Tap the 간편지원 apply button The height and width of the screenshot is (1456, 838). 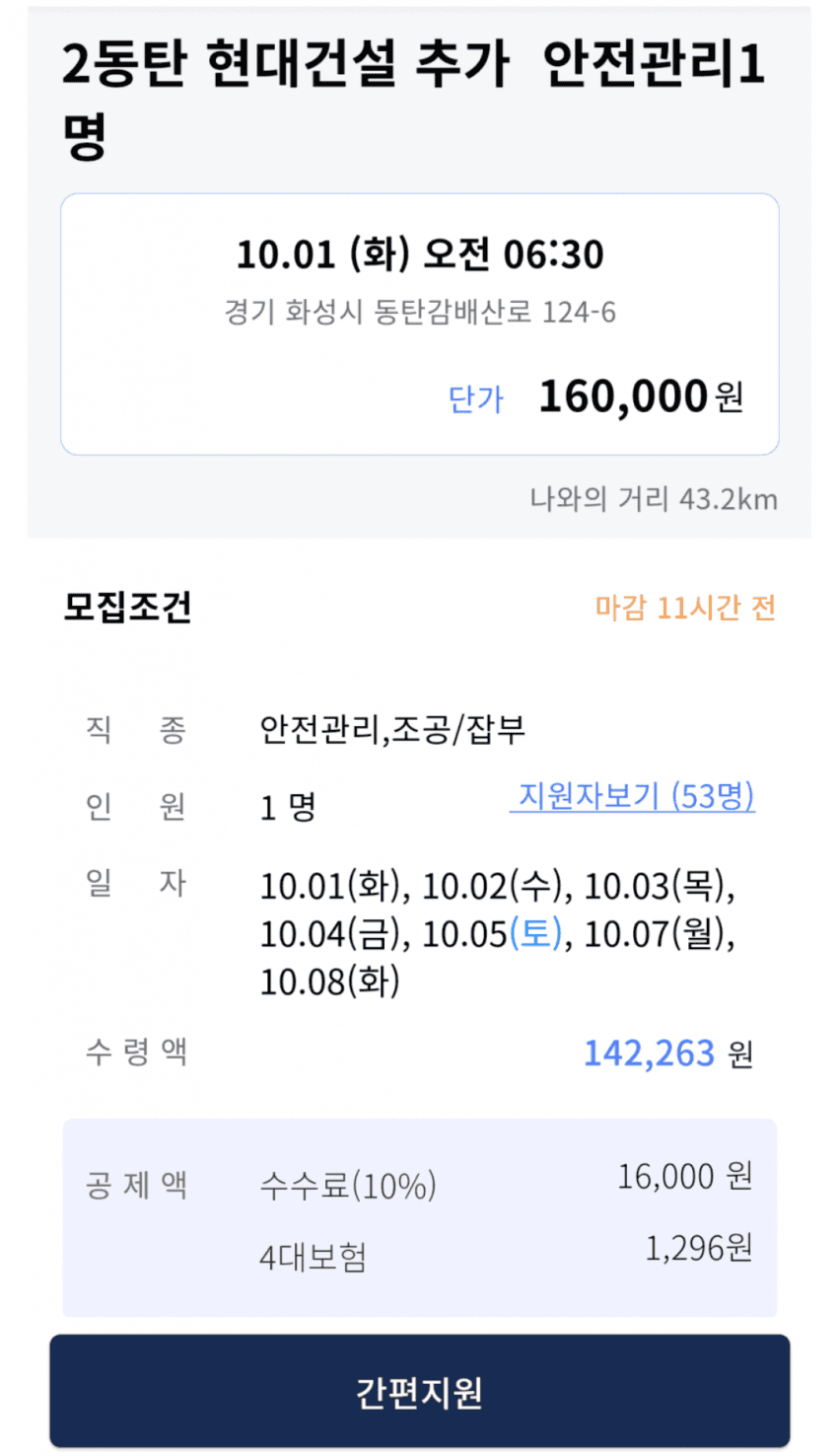point(419,1392)
